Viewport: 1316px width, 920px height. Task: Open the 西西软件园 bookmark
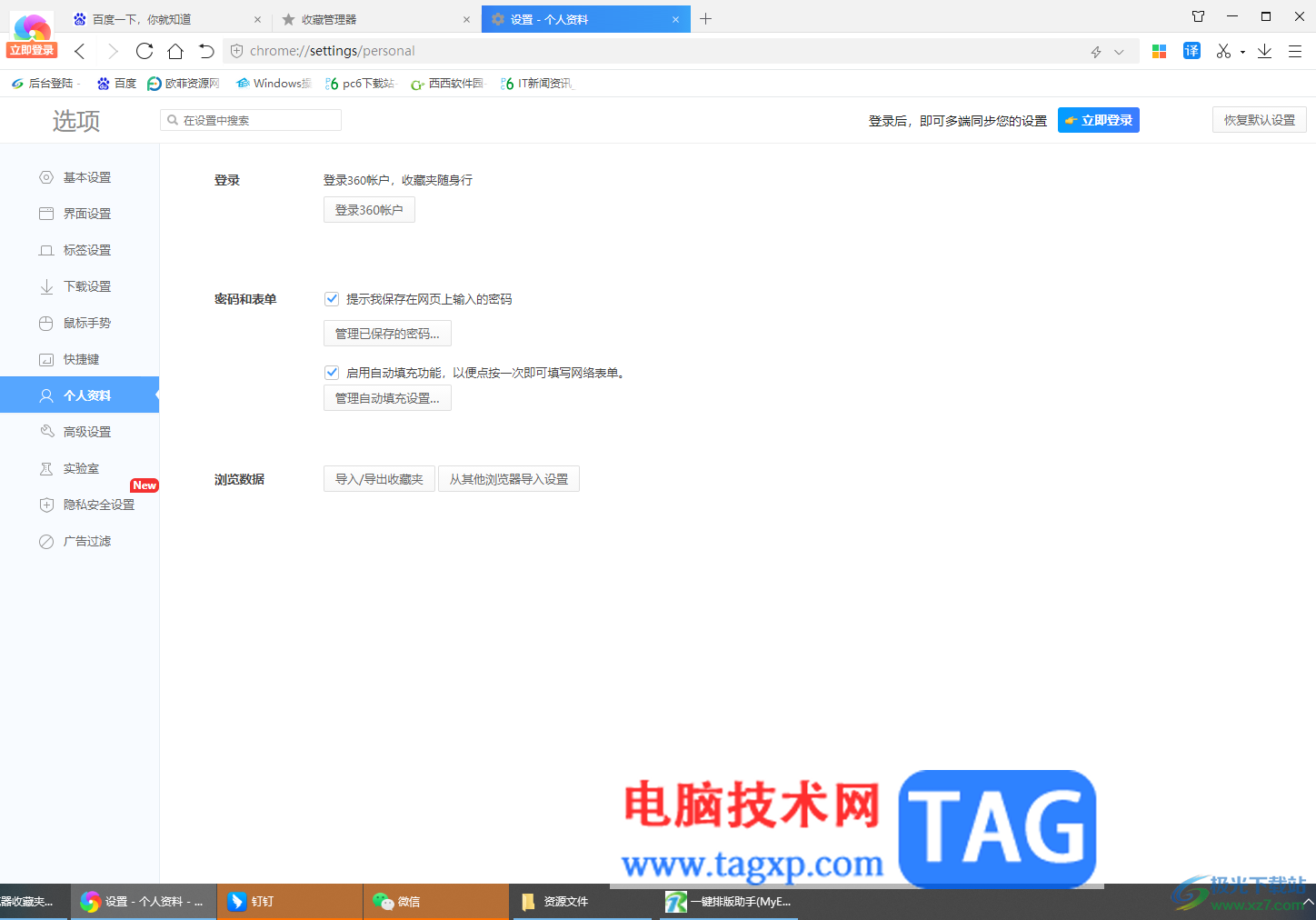tap(448, 84)
